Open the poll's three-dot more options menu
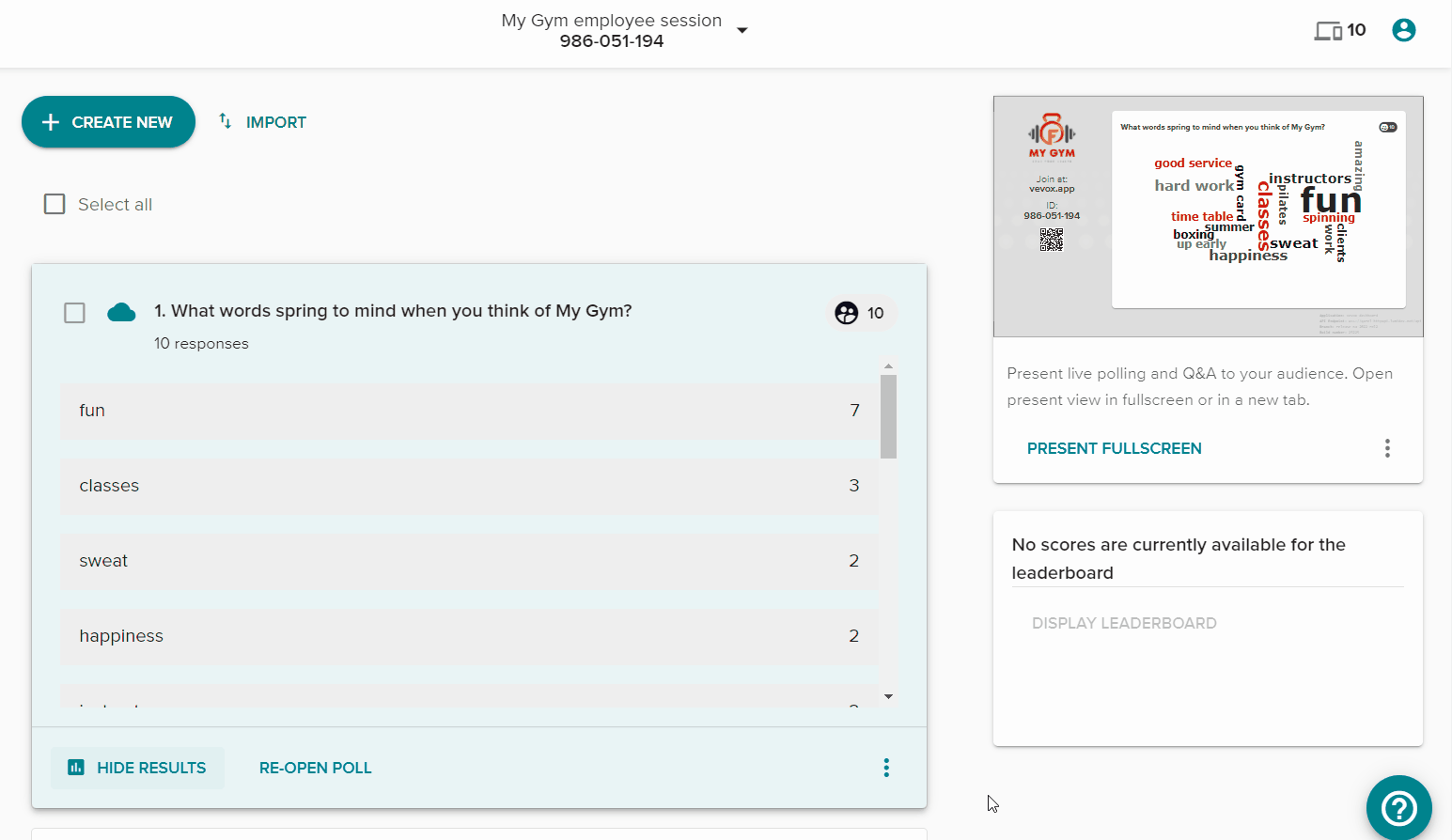 tap(886, 768)
